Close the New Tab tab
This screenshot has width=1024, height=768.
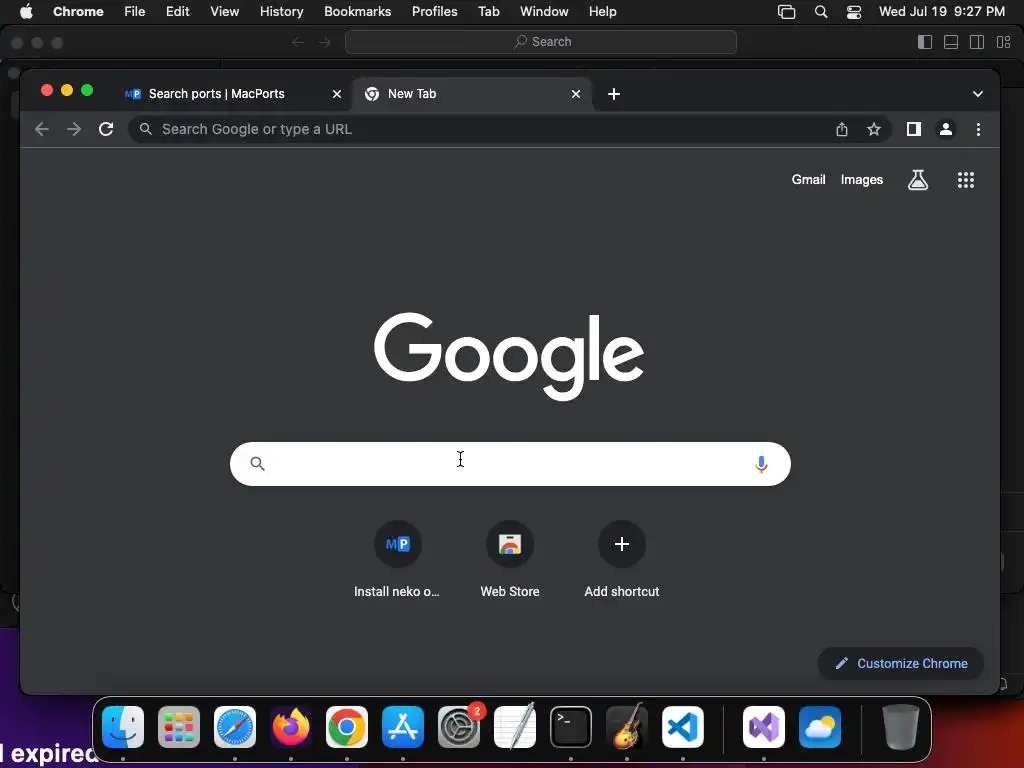point(576,94)
